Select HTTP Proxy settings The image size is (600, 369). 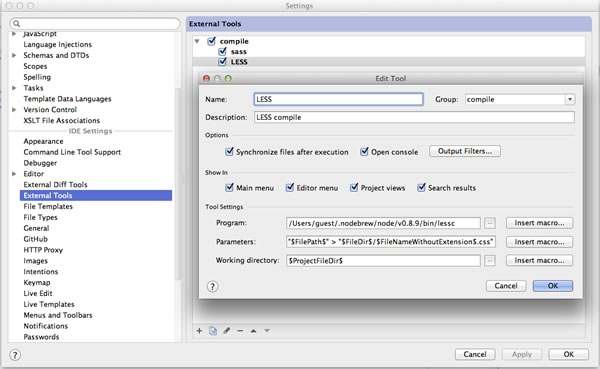(43, 250)
